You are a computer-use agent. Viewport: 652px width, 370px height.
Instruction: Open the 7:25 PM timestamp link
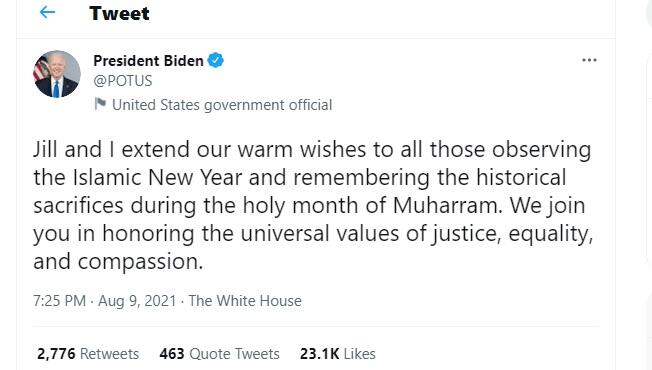[59, 301]
